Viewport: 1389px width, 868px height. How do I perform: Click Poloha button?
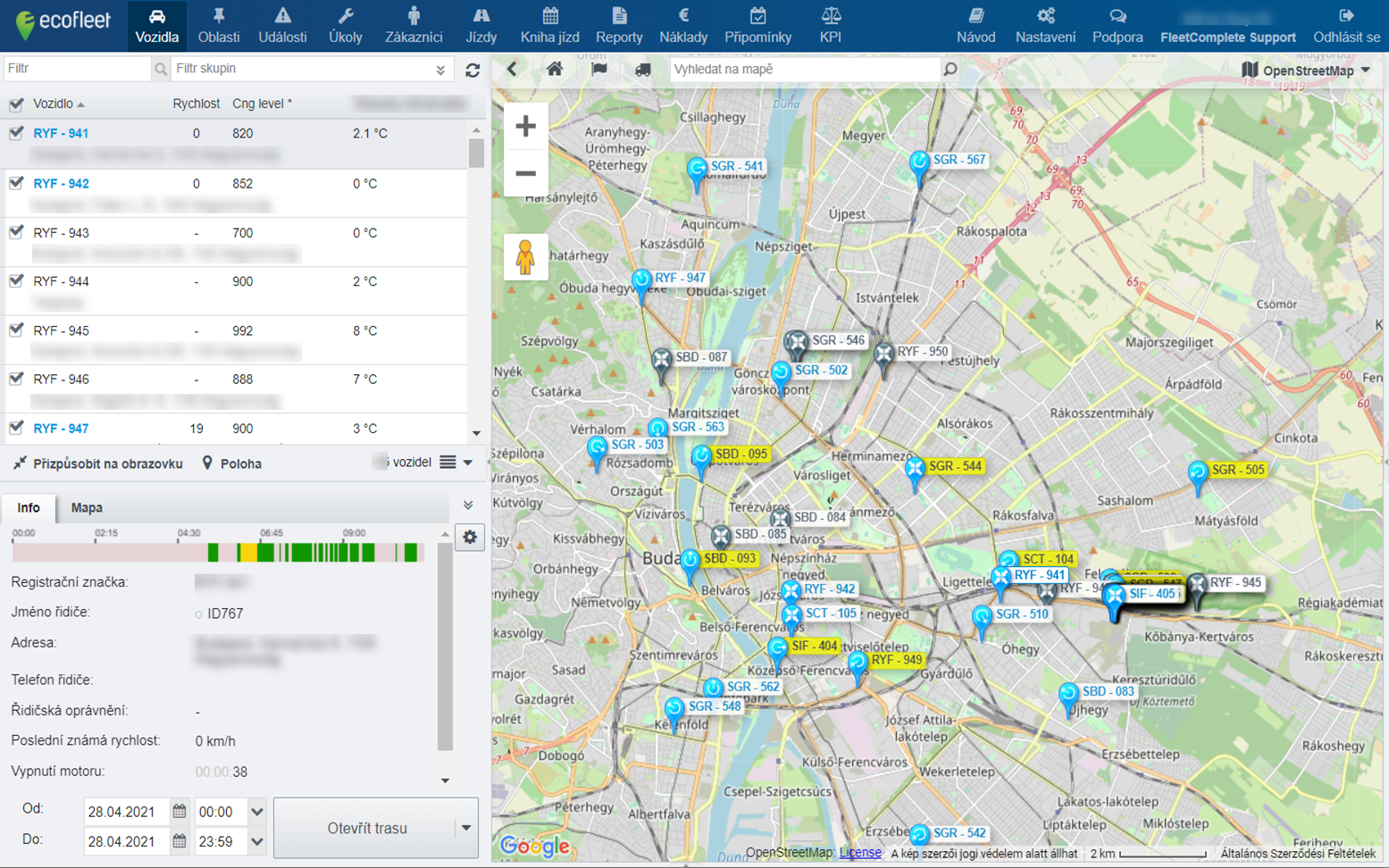(232, 463)
